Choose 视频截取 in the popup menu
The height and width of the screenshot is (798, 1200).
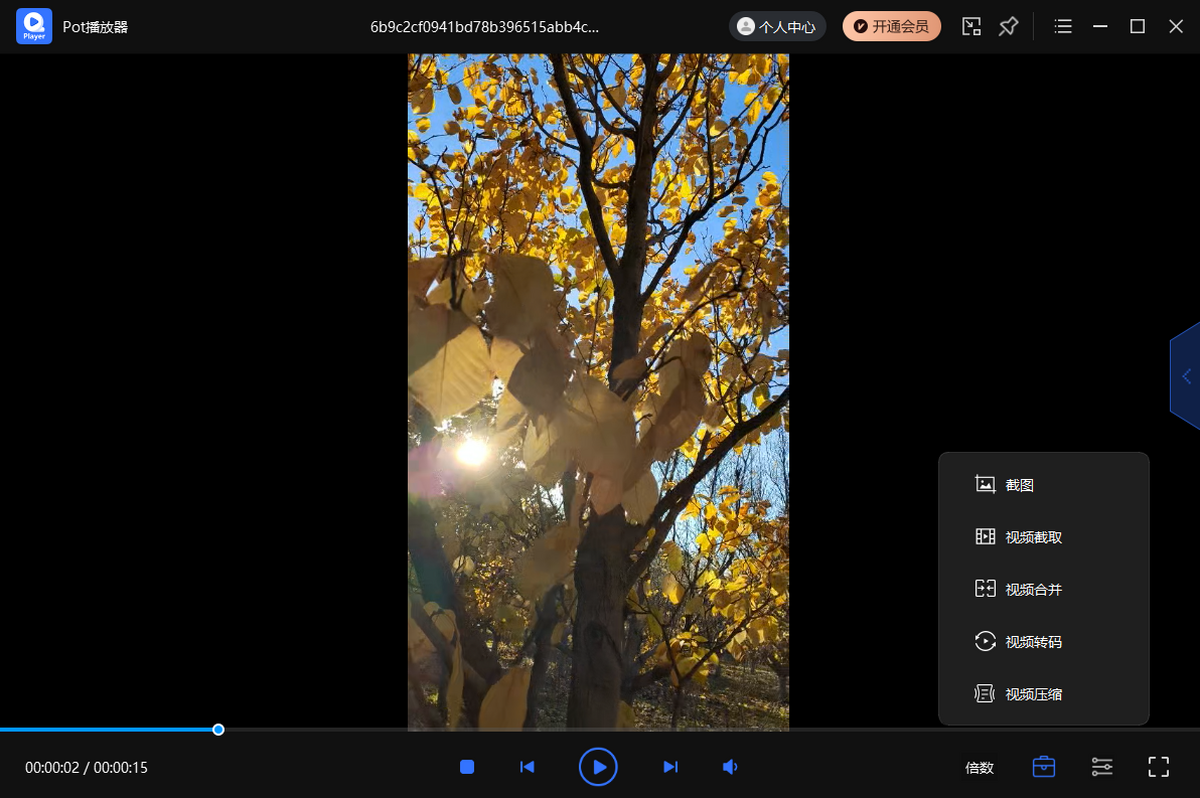pyautogui.click(x=1033, y=537)
